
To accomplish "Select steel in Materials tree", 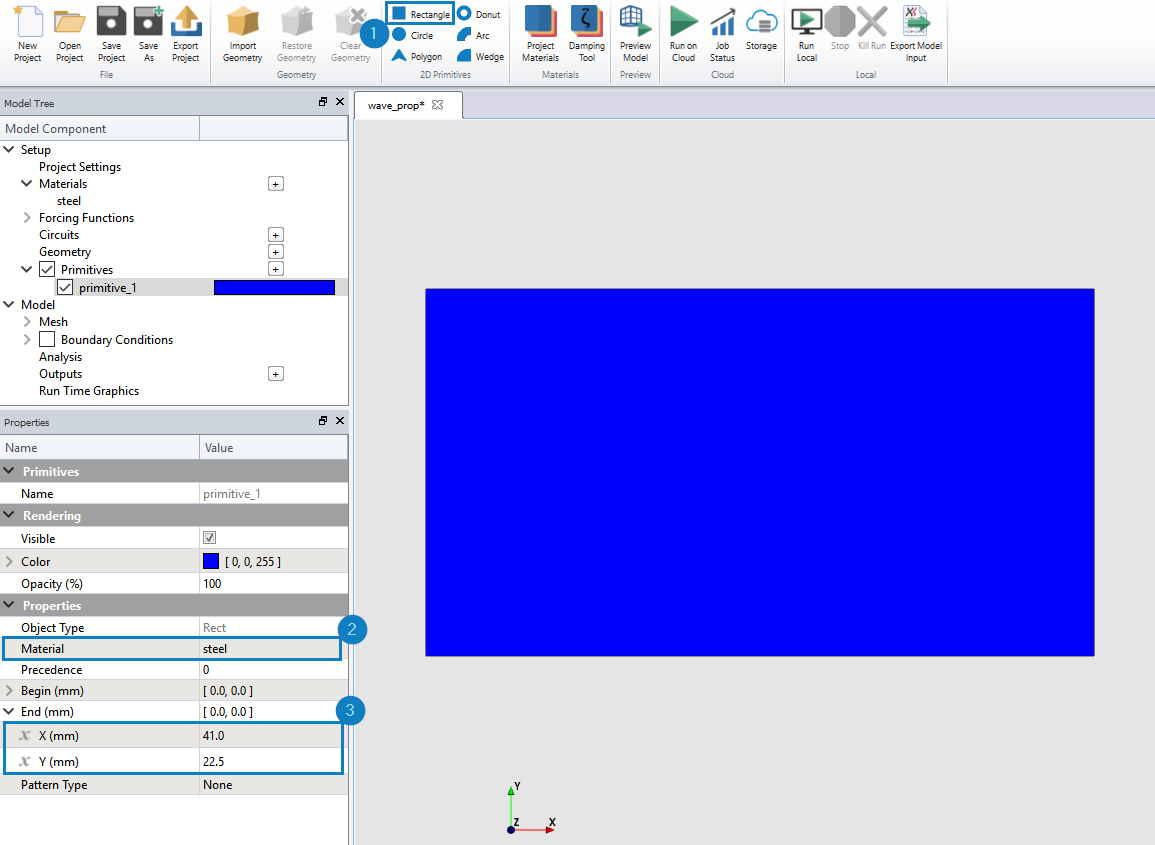I will [69, 200].
